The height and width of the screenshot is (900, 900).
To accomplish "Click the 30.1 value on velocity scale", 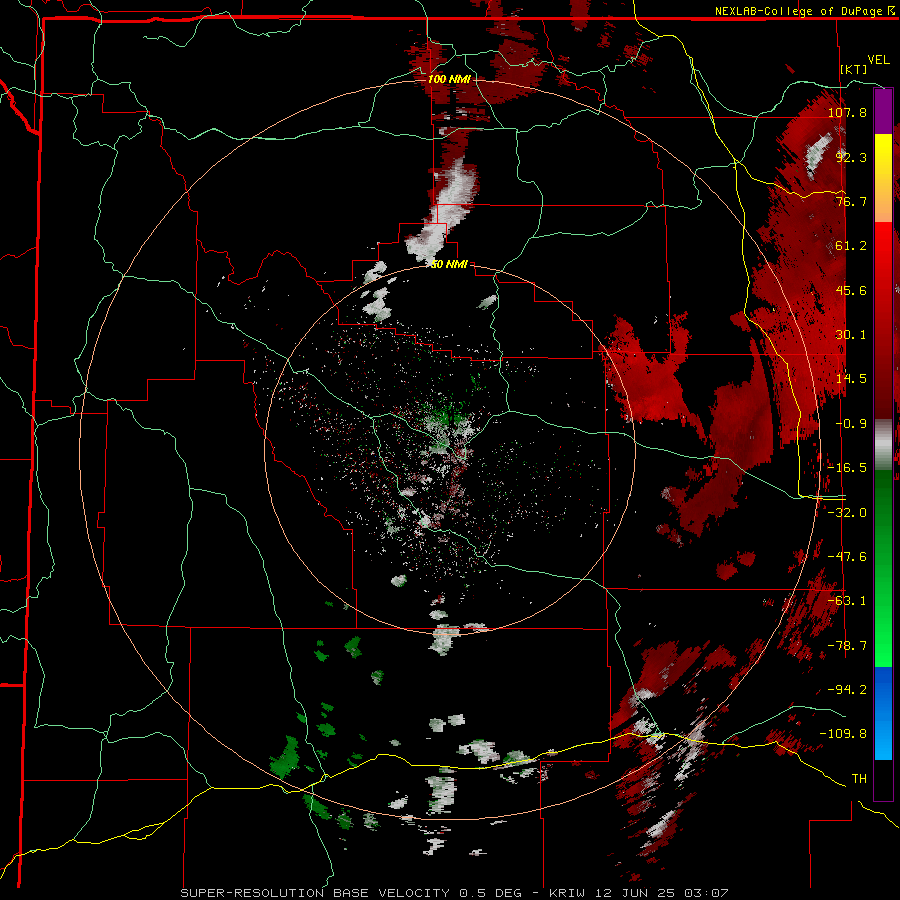I will pos(851,335).
